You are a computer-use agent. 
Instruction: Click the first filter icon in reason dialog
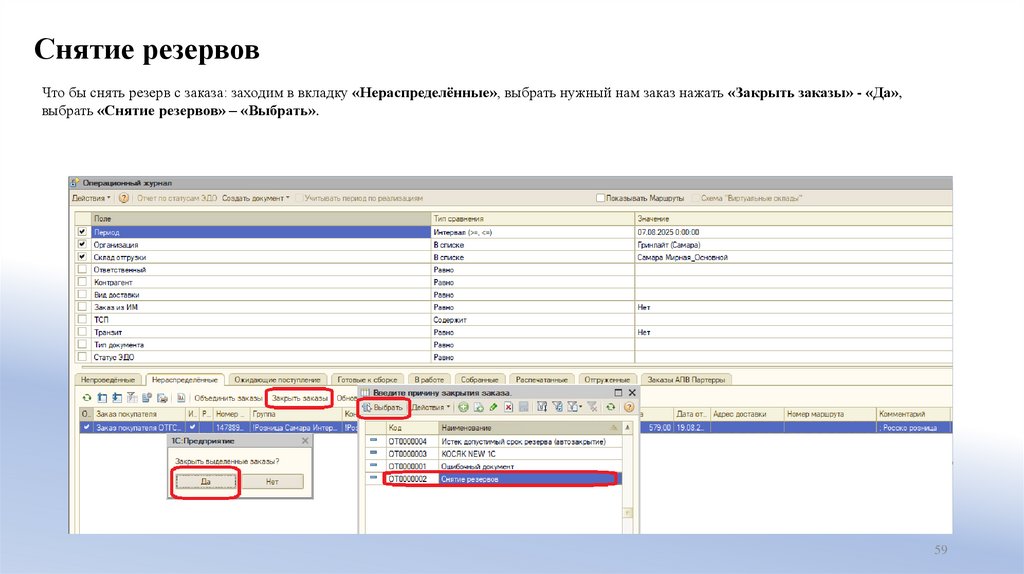pos(542,407)
